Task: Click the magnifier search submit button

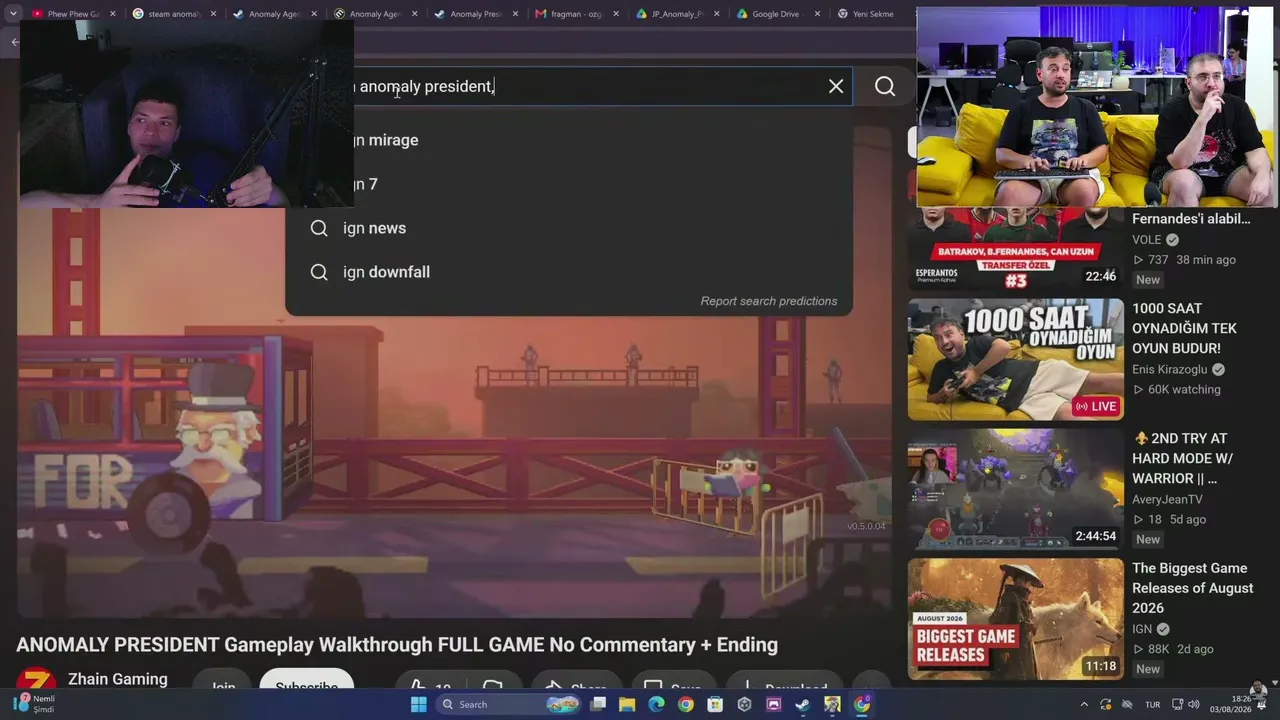Action: [885, 86]
